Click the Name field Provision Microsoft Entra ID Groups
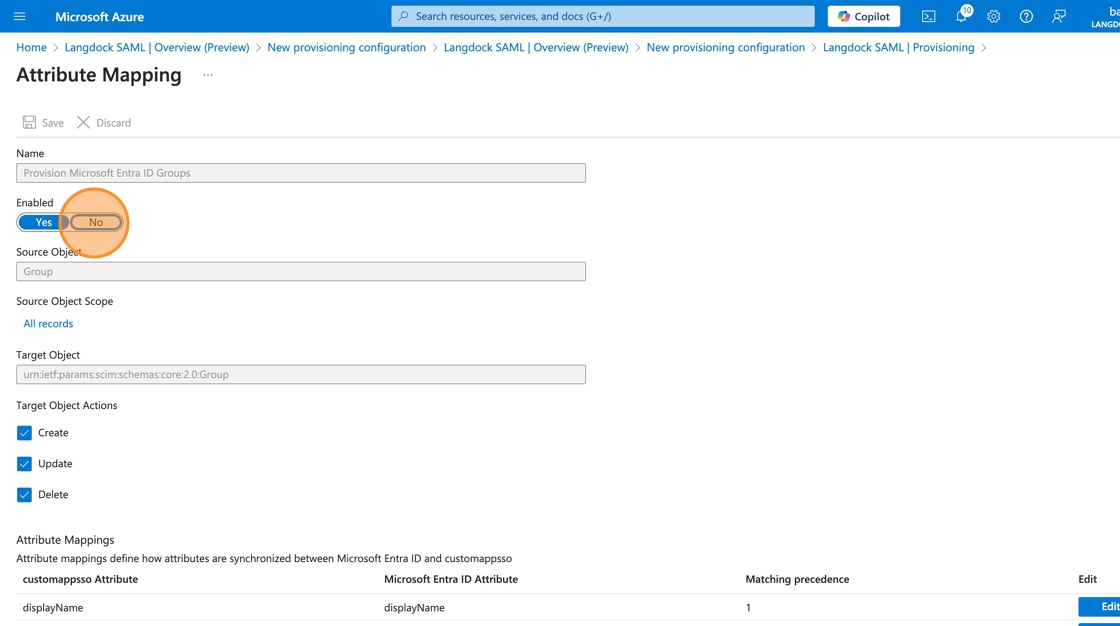 click(x=301, y=173)
